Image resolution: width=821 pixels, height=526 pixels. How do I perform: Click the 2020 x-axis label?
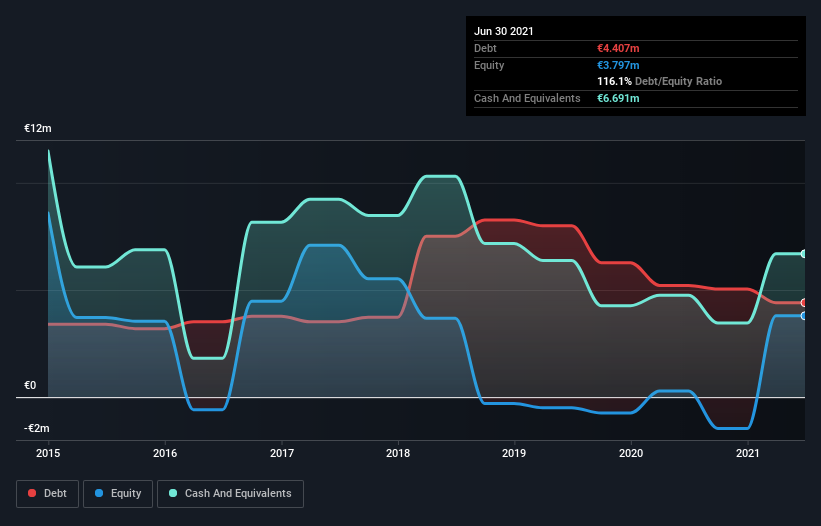[631, 453]
